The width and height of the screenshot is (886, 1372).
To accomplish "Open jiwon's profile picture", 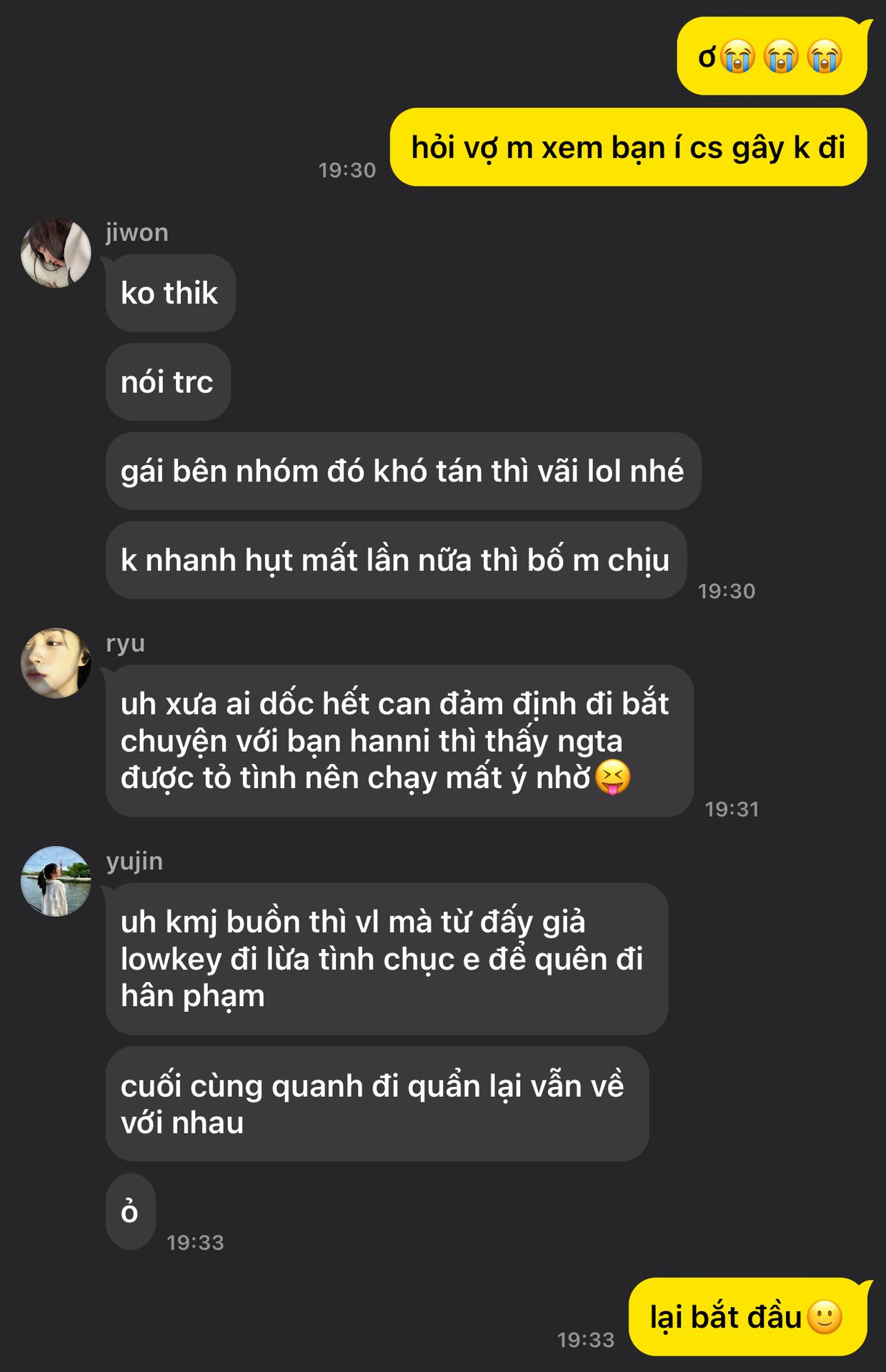I will (56, 253).
